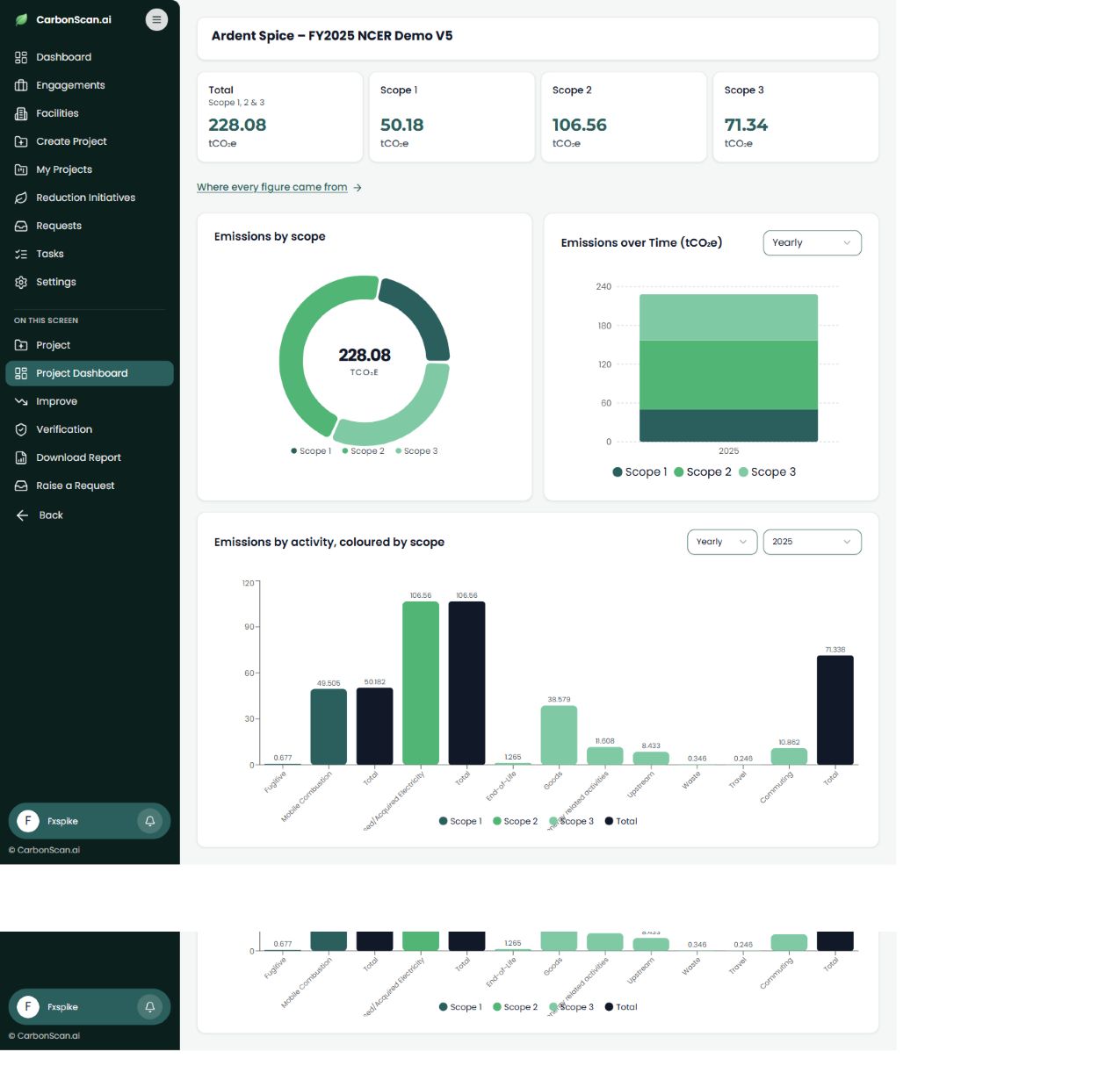Open the 2025 year dropdown
Screen dimensions: 1120x1080
812,542
